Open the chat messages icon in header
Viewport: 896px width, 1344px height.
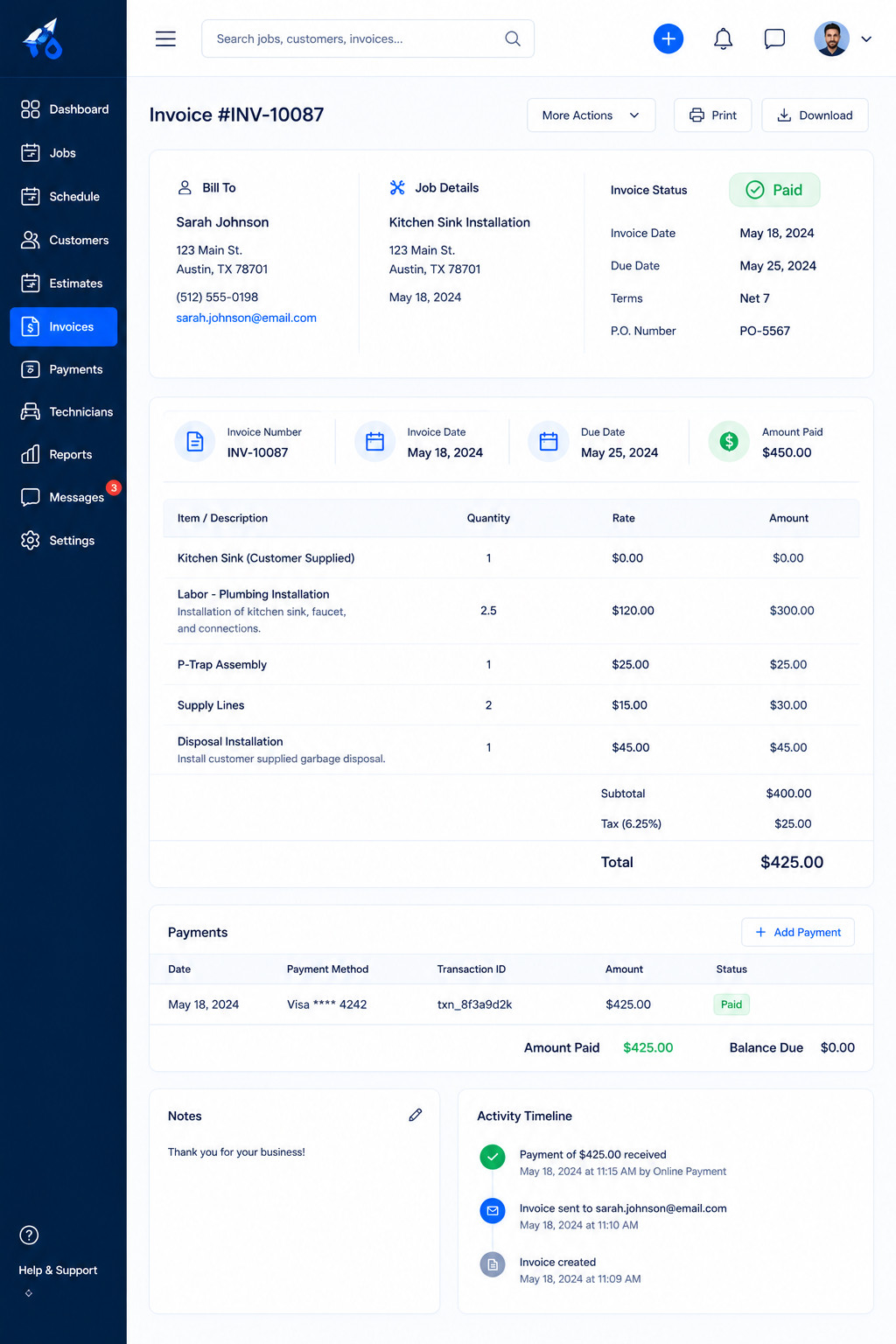pos(774,38)
